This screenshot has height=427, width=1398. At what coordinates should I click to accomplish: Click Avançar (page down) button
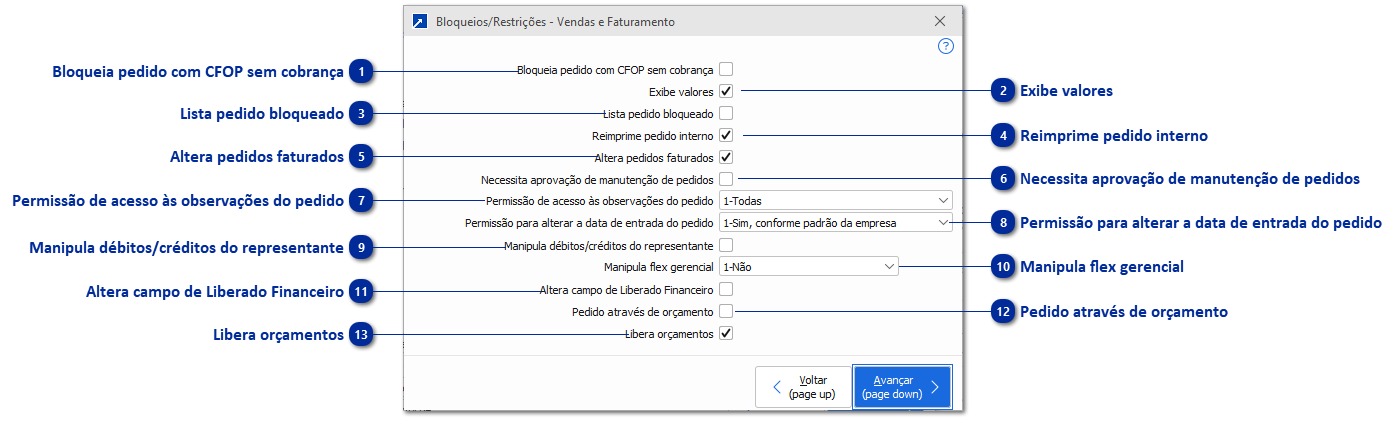pos(902,387)
